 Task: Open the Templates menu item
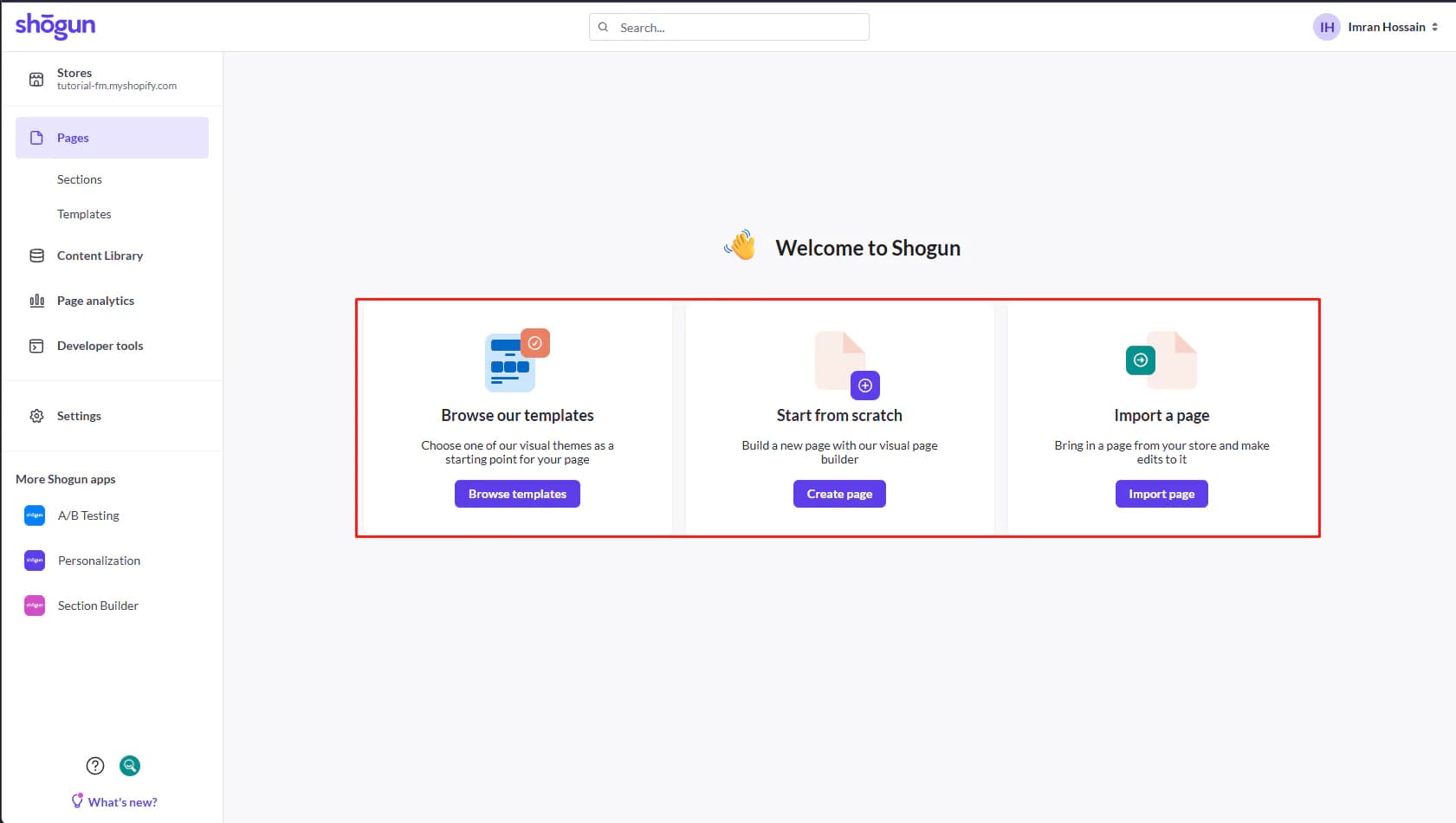coord(84,214)
